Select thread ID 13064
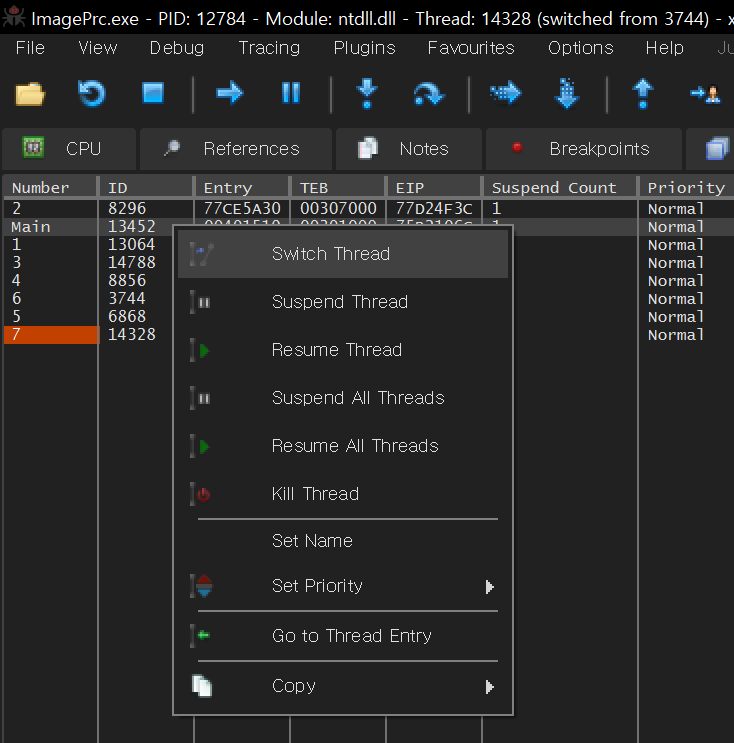This screenshot has height=743, width=734. click(131, 245)
